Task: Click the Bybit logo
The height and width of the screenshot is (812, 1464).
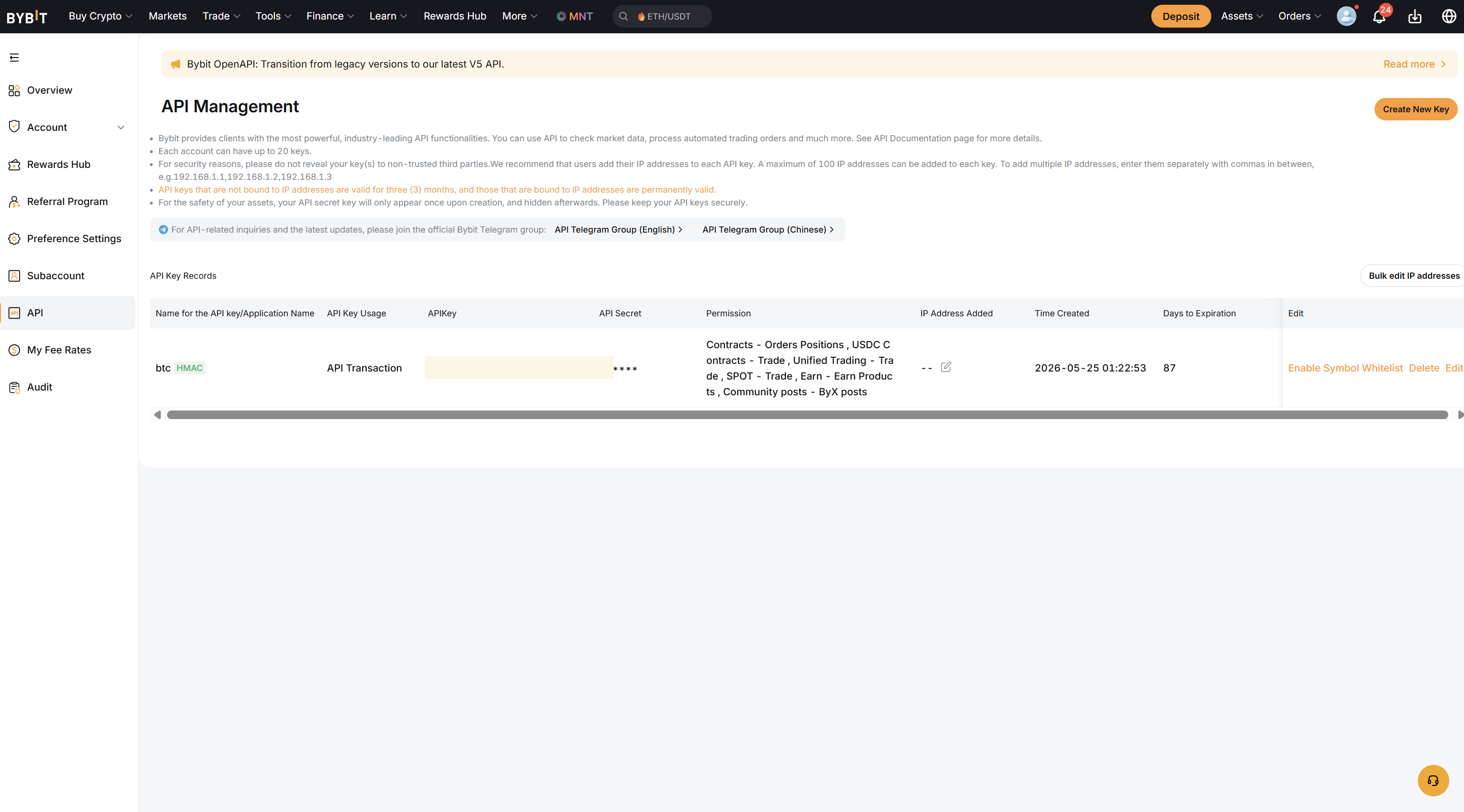Action: click(x=27, y=17)
